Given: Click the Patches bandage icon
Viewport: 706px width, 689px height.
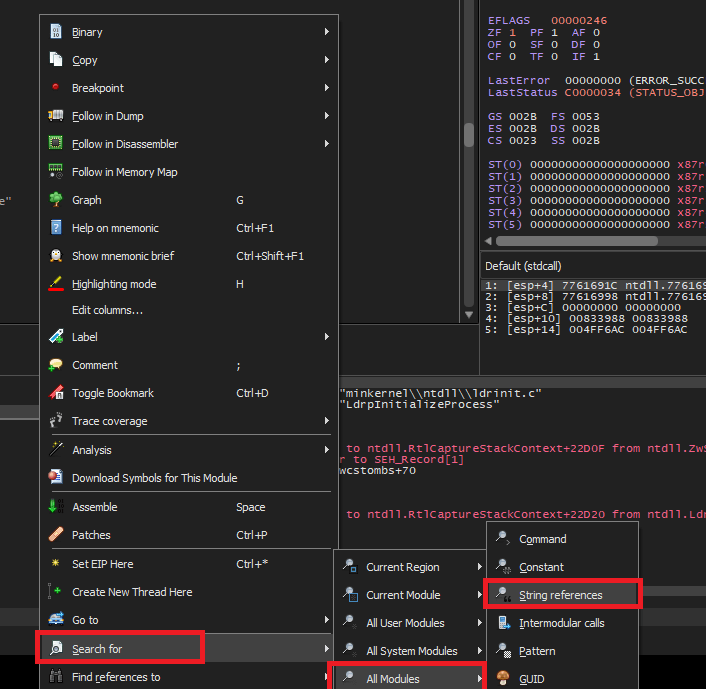Looking at the screenshot, I should 56,535.
